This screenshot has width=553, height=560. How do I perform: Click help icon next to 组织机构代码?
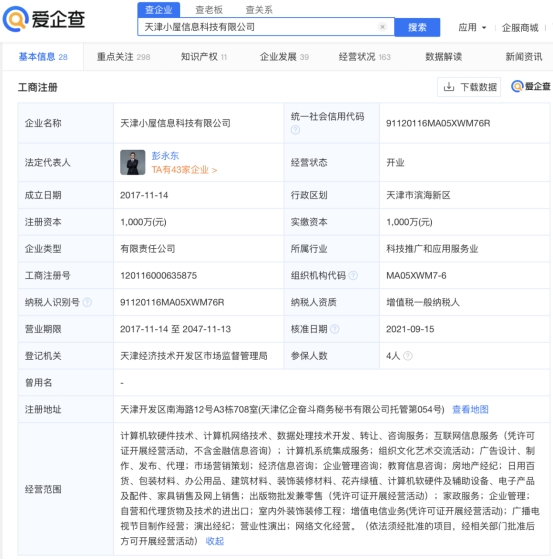[x=353, y=275]
